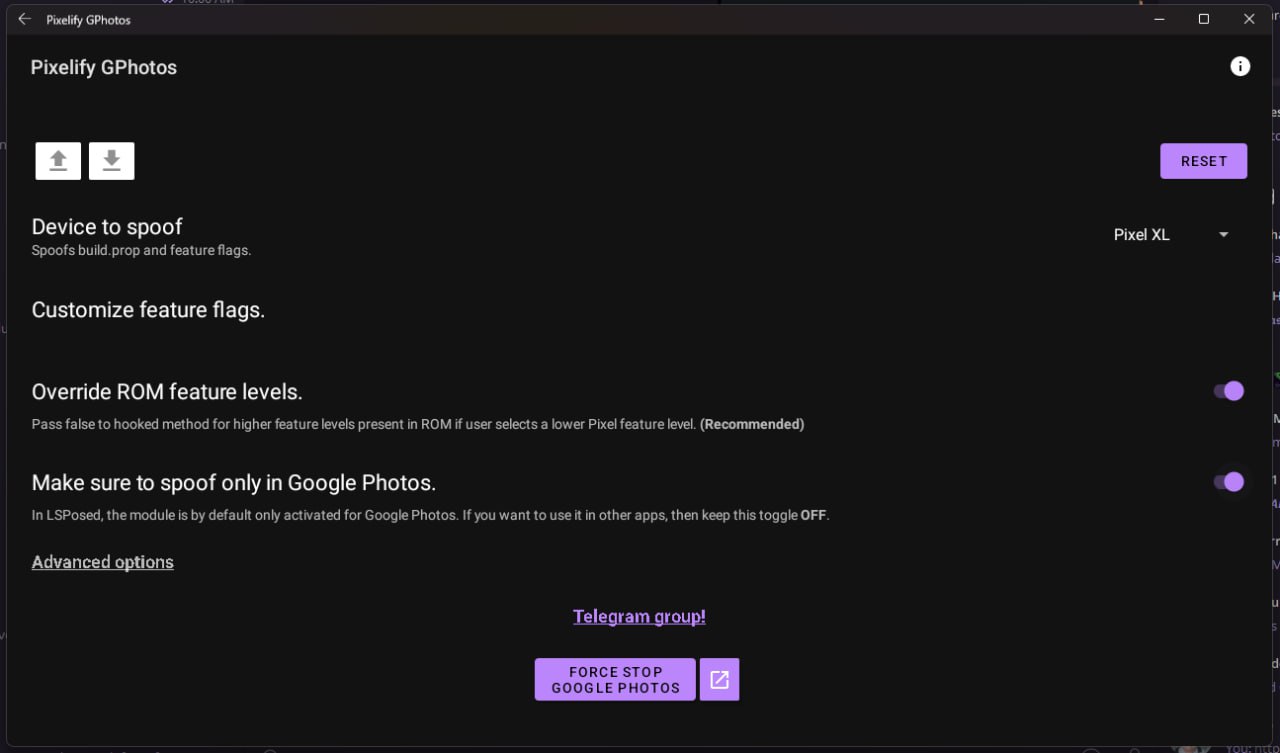This screenshot has width=1280, height=753.
Task: Click 'Spoofs build.prop and feature flags.' text
Action: pos(141,250)
